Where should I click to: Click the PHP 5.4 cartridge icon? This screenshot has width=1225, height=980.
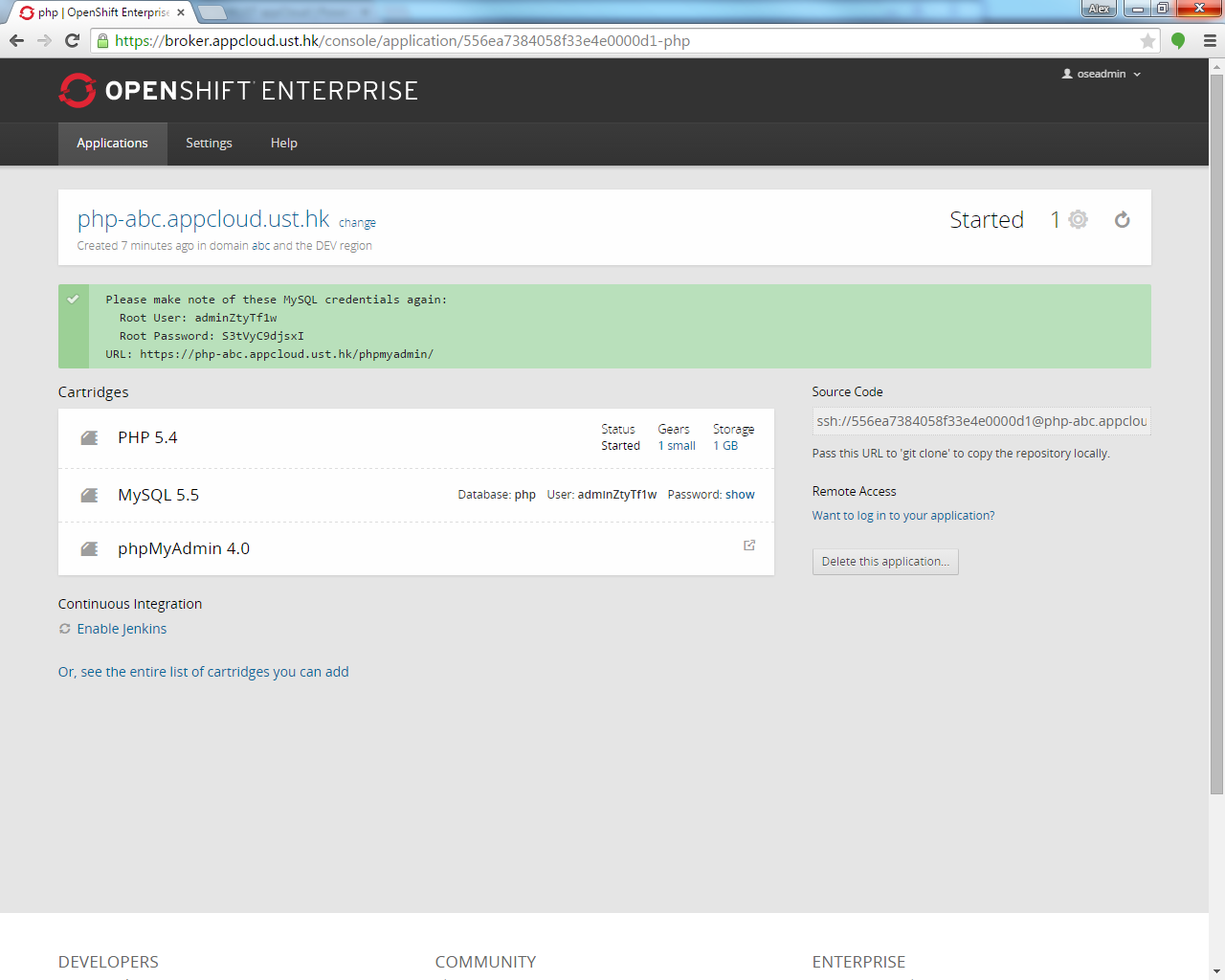click(89, 438)
